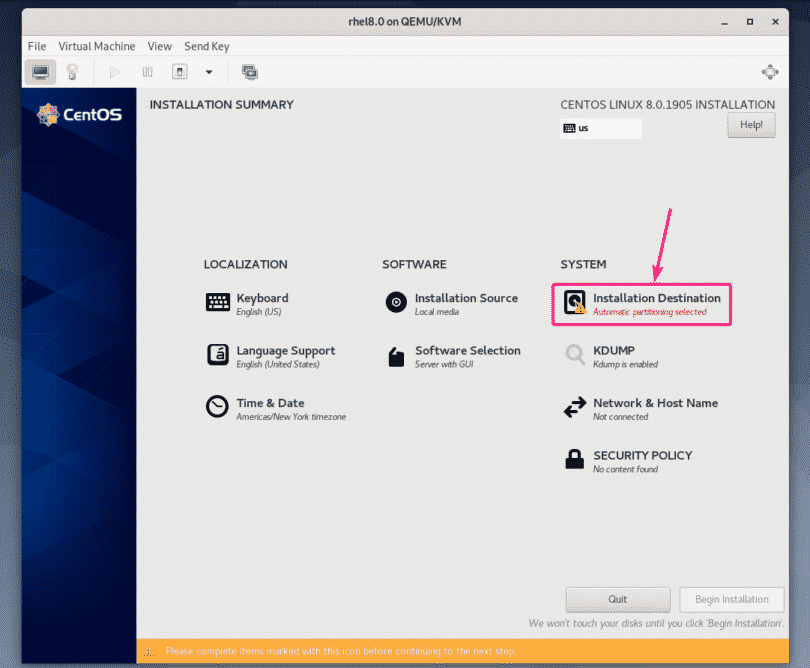The image size is (810, 668).
Task: Open the Send Key menu
Action: pos(207,46)
